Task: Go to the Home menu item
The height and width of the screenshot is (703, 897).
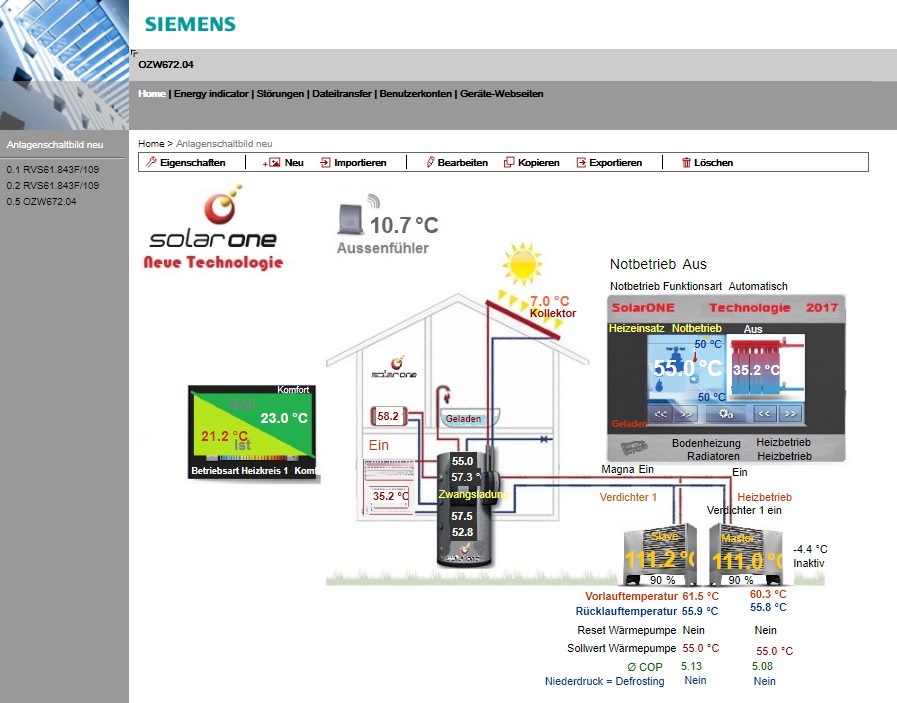Action: pyautogui.click(x=152, y=93)
